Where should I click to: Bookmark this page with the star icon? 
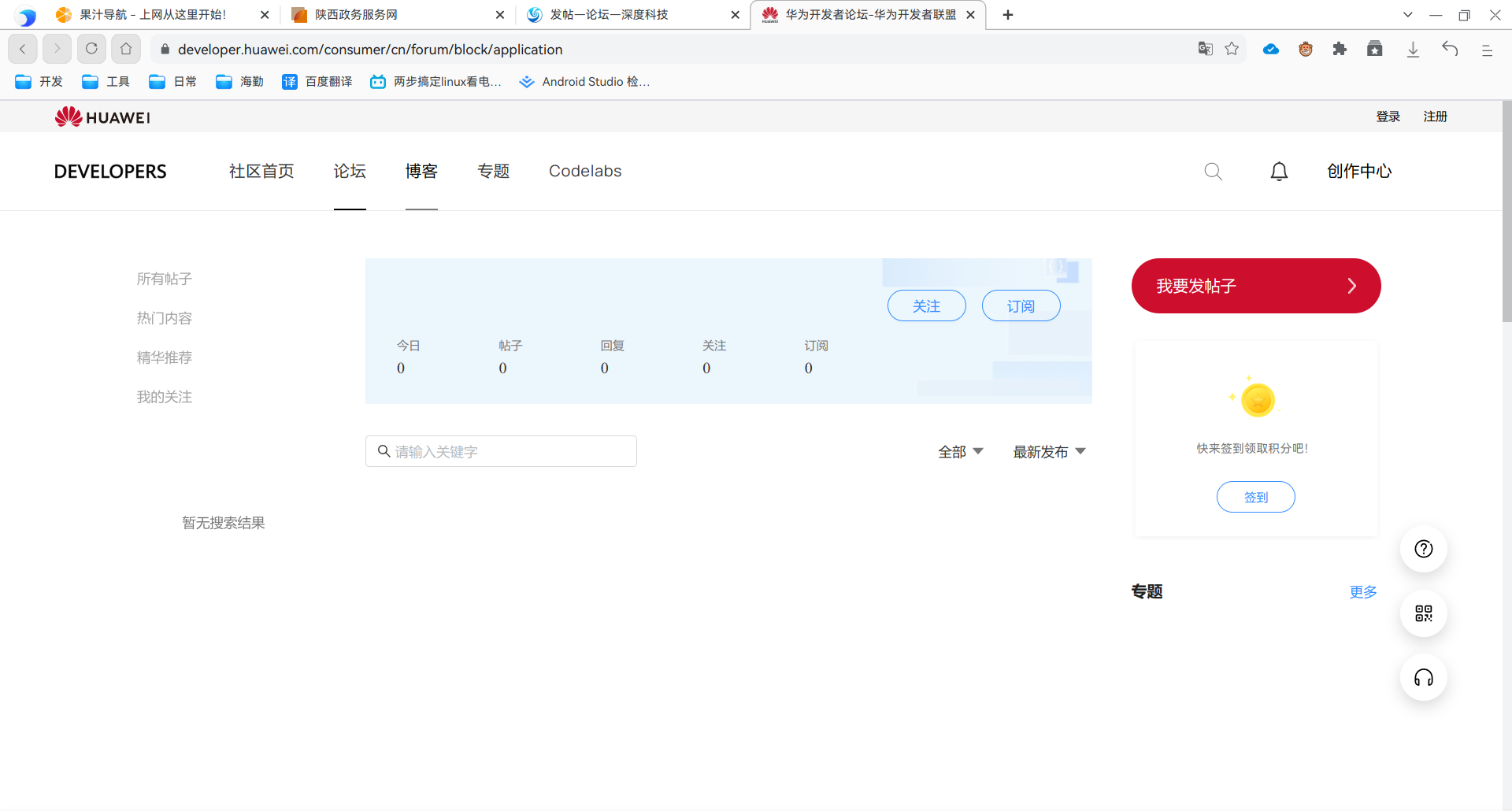1232,49
